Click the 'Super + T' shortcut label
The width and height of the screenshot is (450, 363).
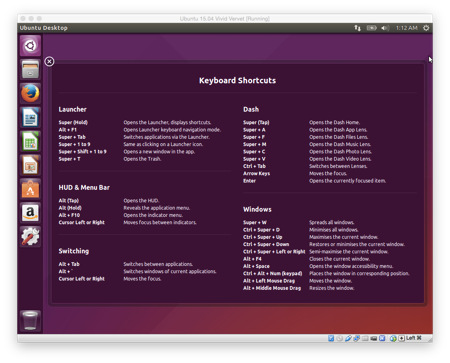69,159
